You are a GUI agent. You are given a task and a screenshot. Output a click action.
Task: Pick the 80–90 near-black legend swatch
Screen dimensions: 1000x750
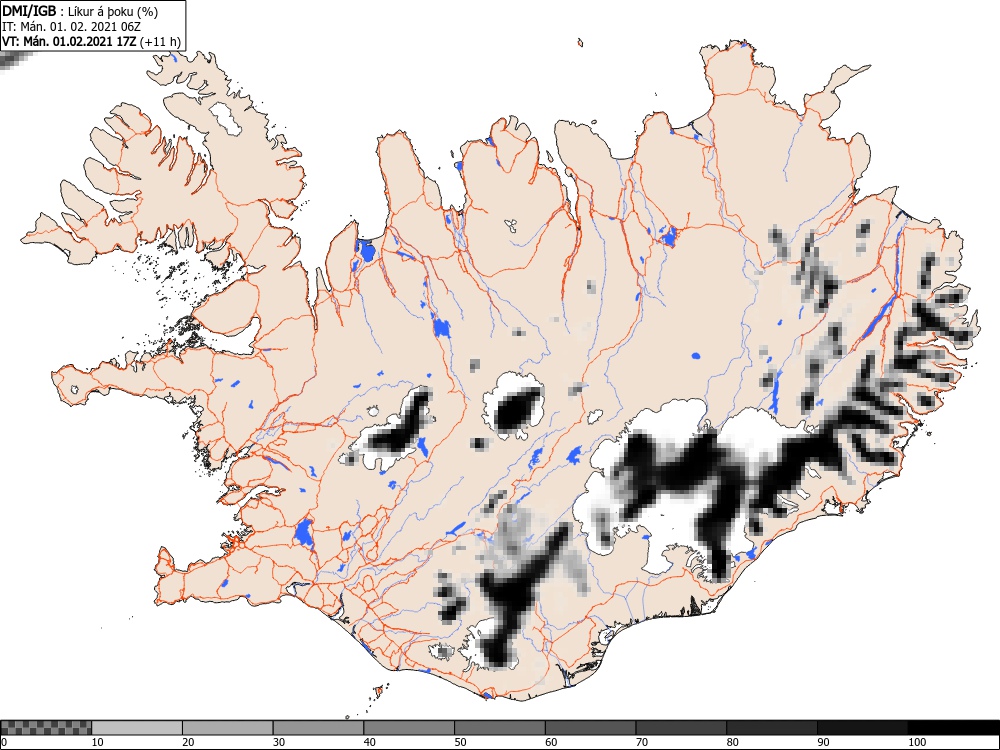[x=772, y=728]
